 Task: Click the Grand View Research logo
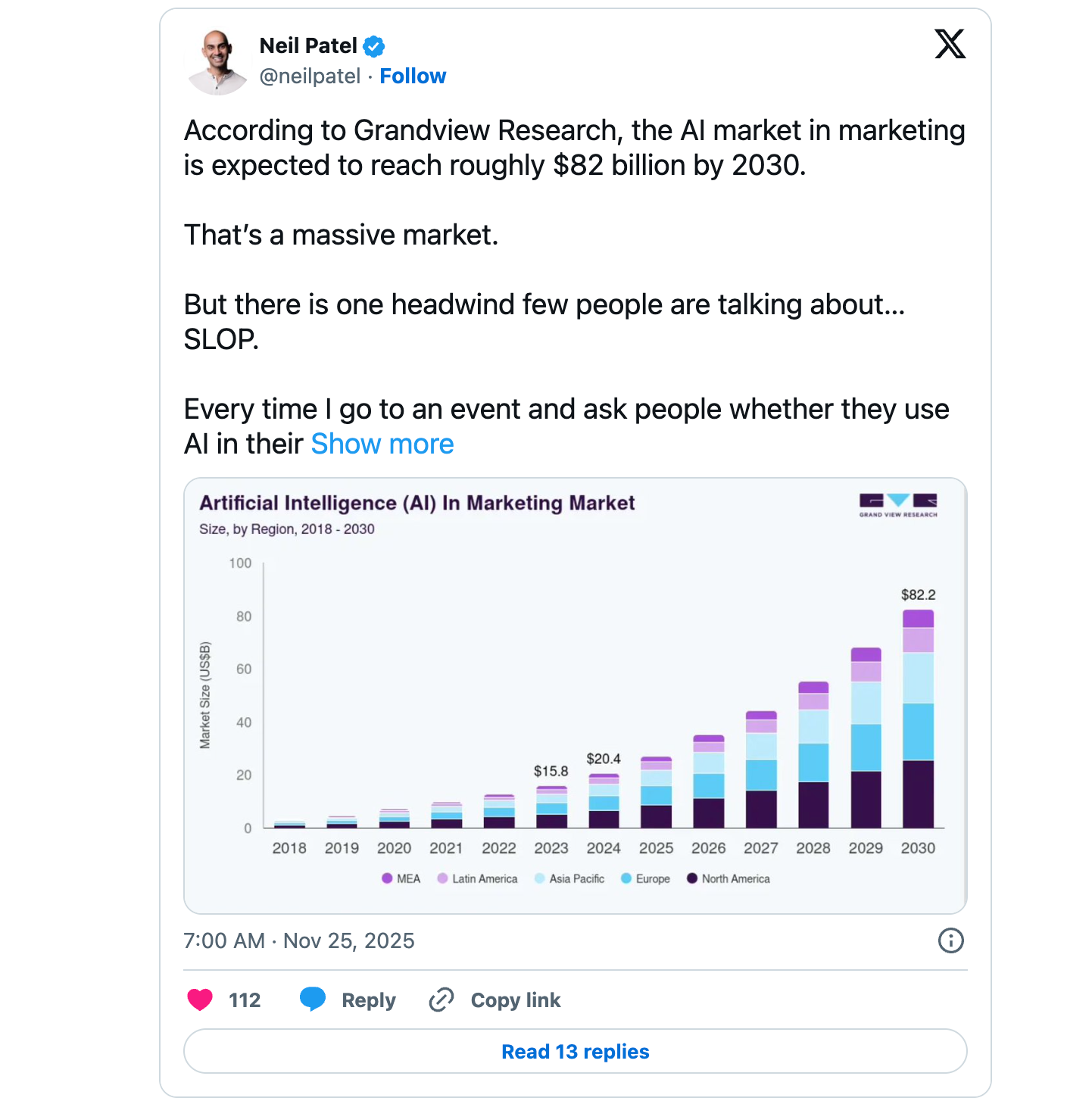tap(898, 505)
